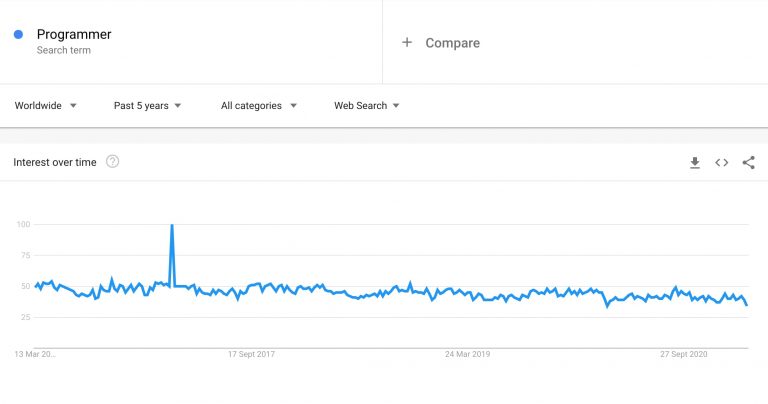Click the Compare button

pyautogui.click(x=452, y=43)
